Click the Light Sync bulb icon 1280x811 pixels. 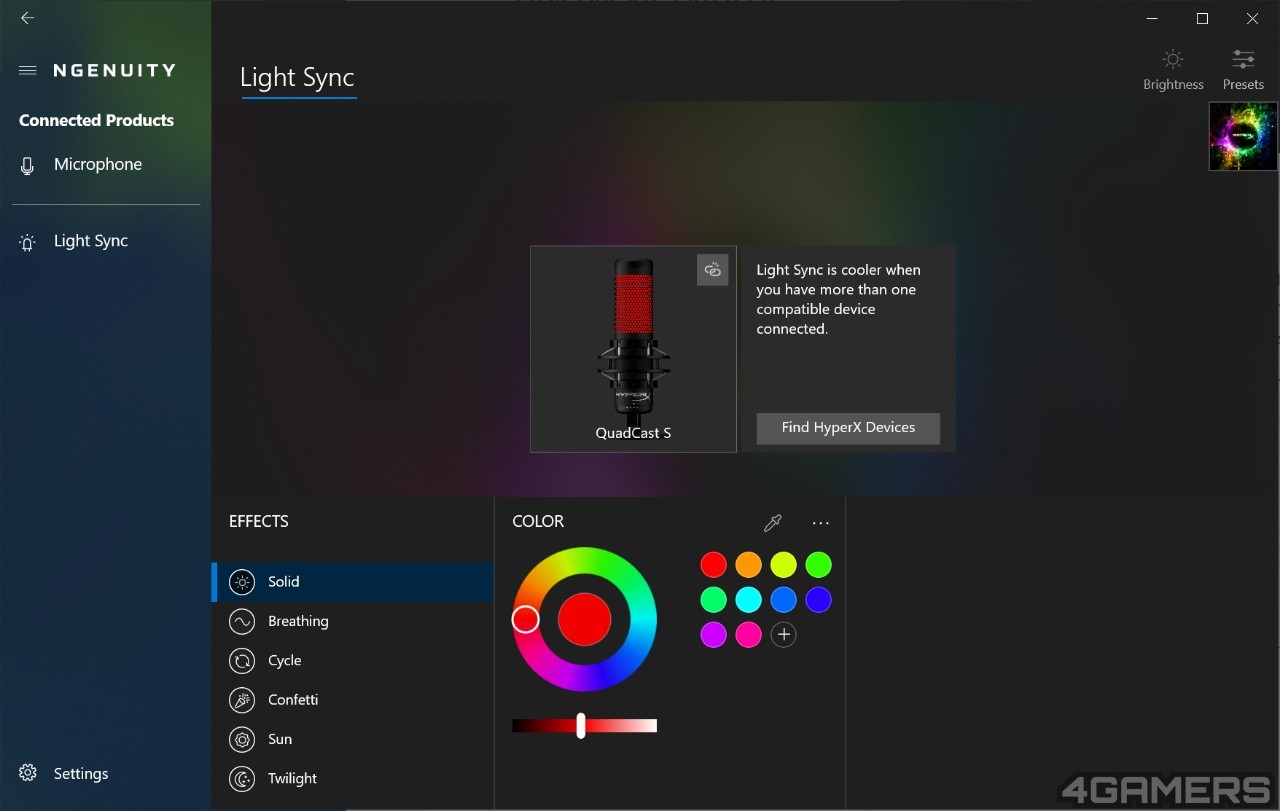tap(28, 242)
